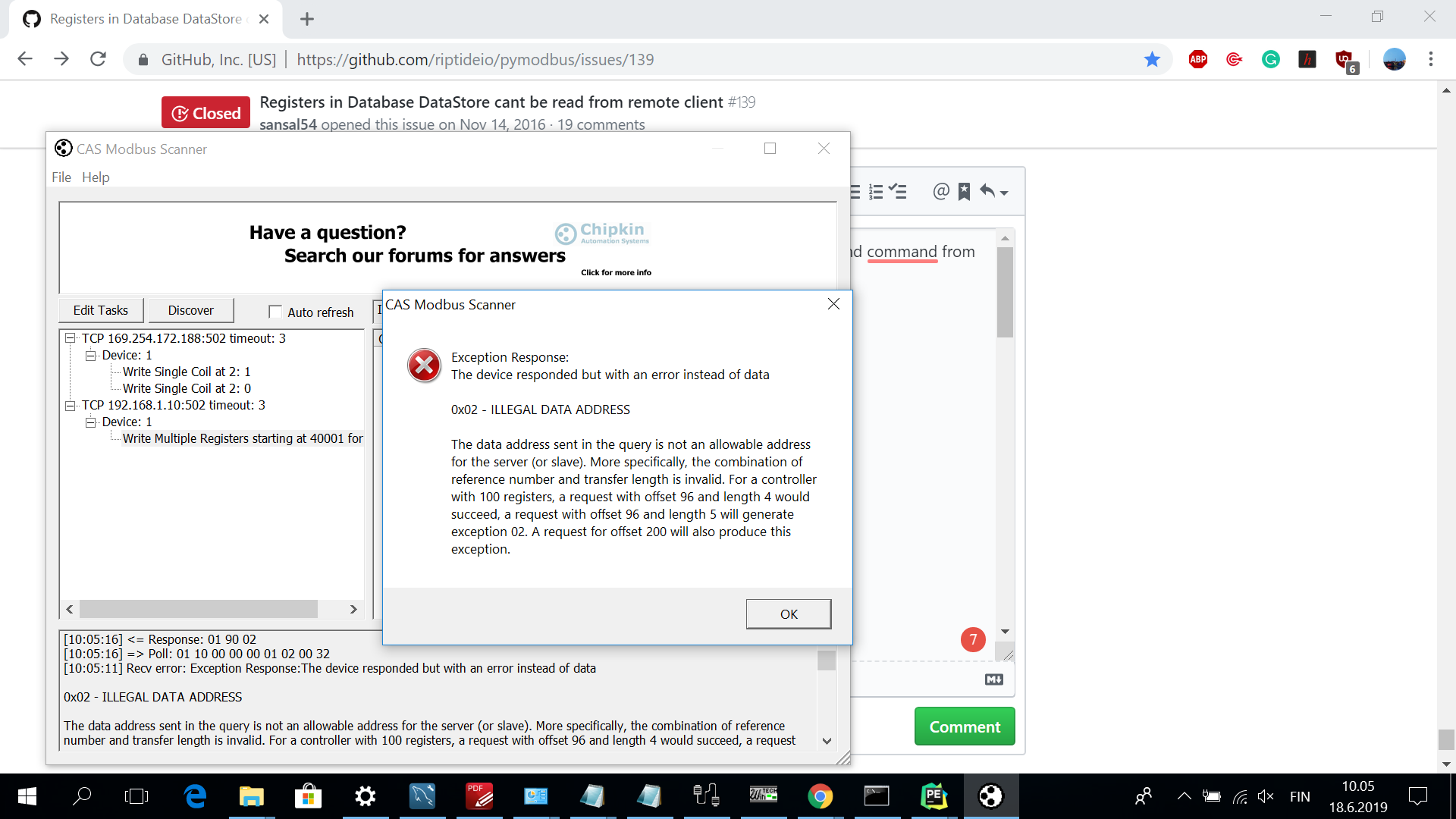
Task: Open the reply arrow dropdown in comment toolbar
Action: pos(993,191)
